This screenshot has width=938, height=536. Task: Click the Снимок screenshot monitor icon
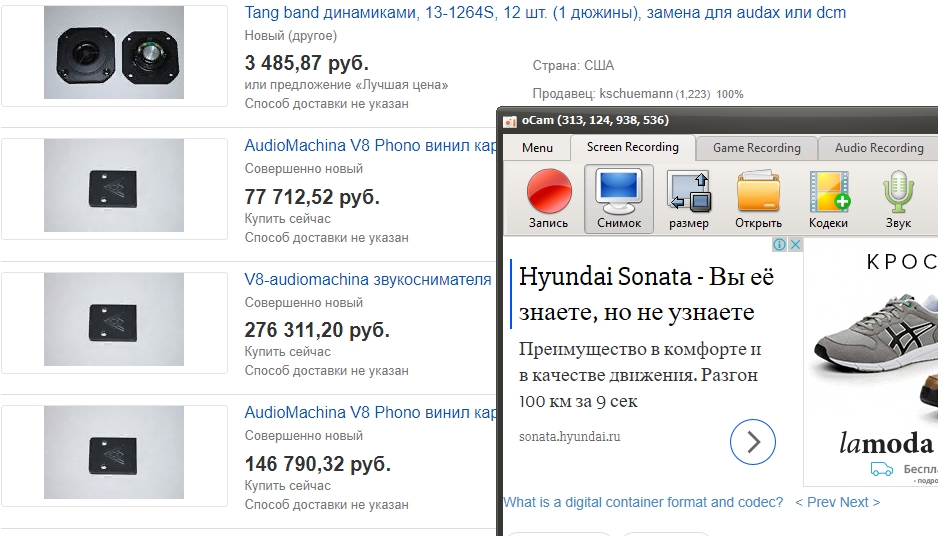pos(618,198)
